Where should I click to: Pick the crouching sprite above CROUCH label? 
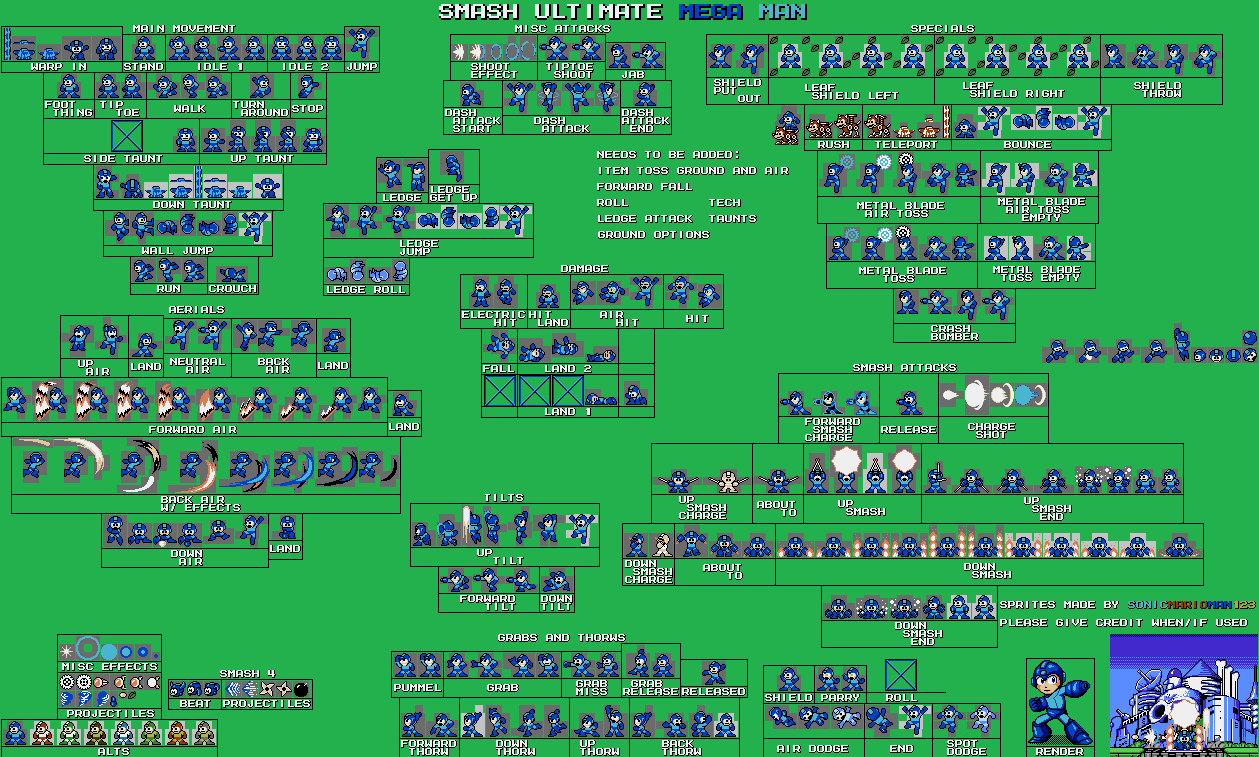click(232, 272)
